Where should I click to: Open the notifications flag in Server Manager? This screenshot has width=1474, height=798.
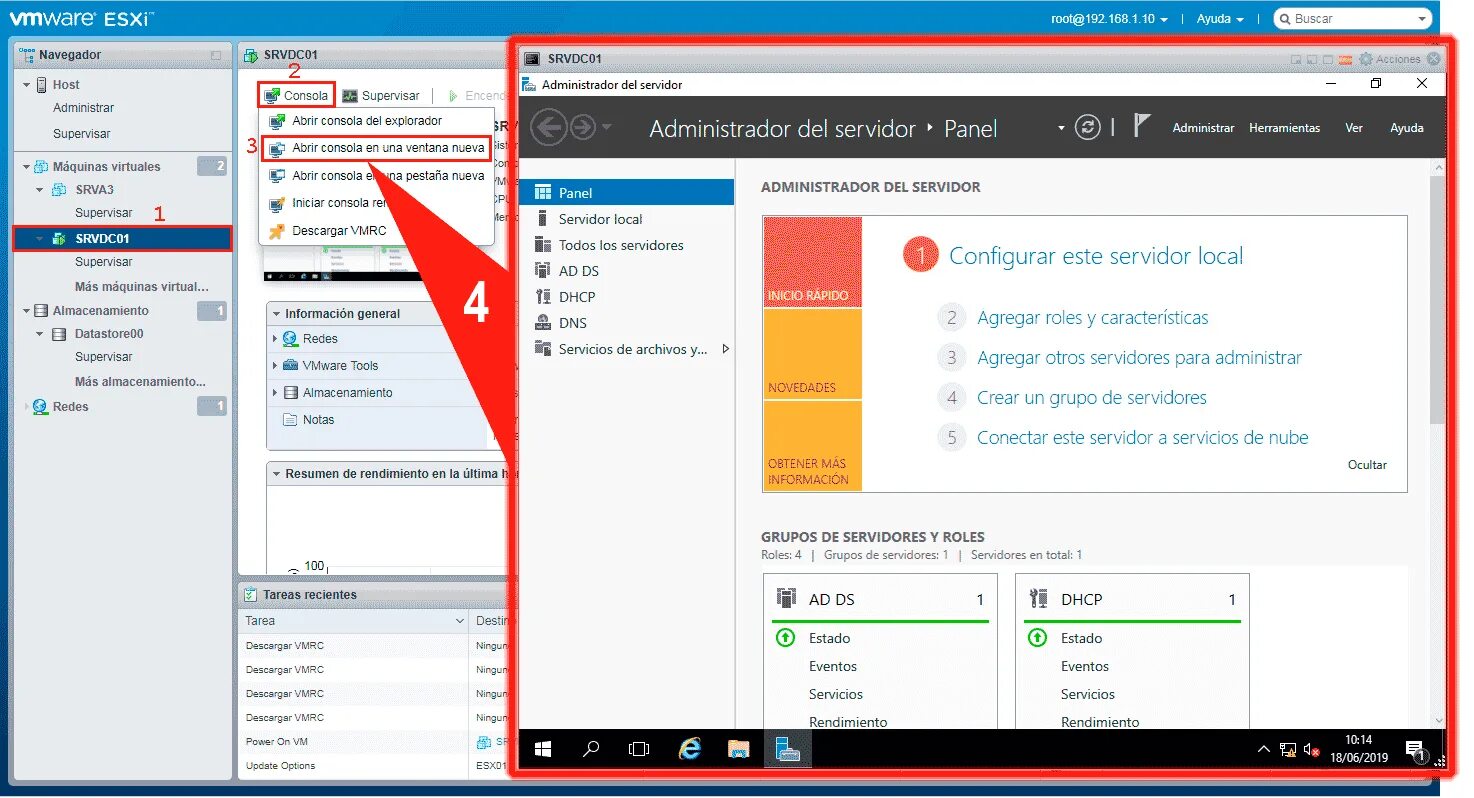(1142, 125)
